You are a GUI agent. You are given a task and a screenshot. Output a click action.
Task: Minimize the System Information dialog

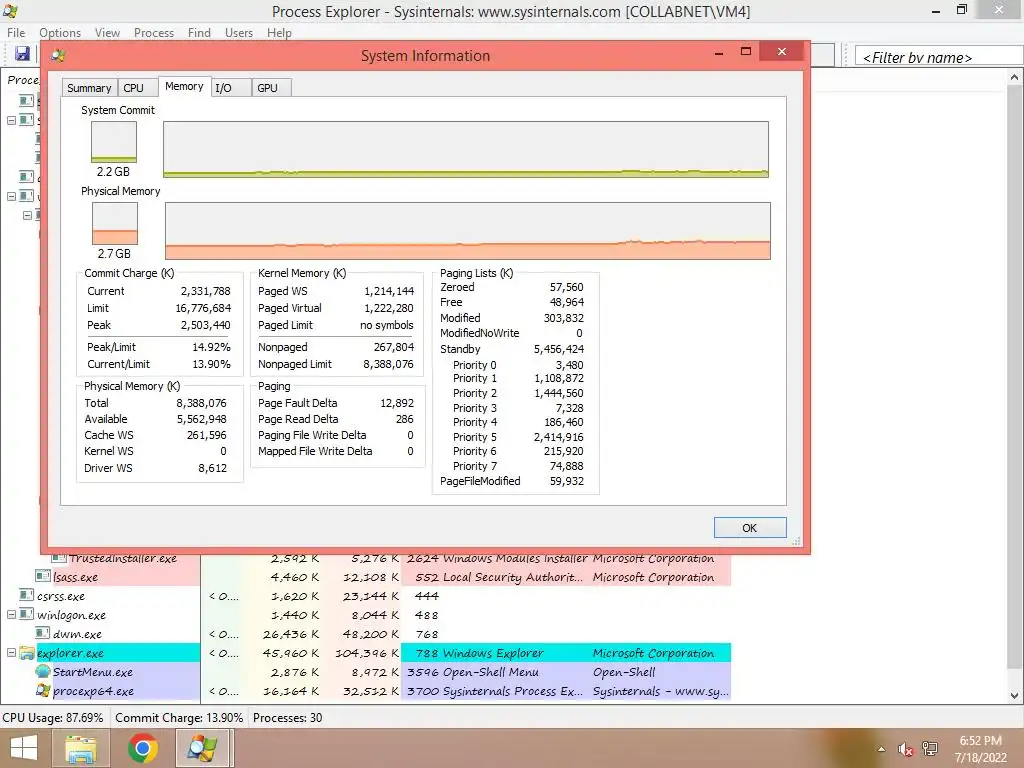[719, 52]
